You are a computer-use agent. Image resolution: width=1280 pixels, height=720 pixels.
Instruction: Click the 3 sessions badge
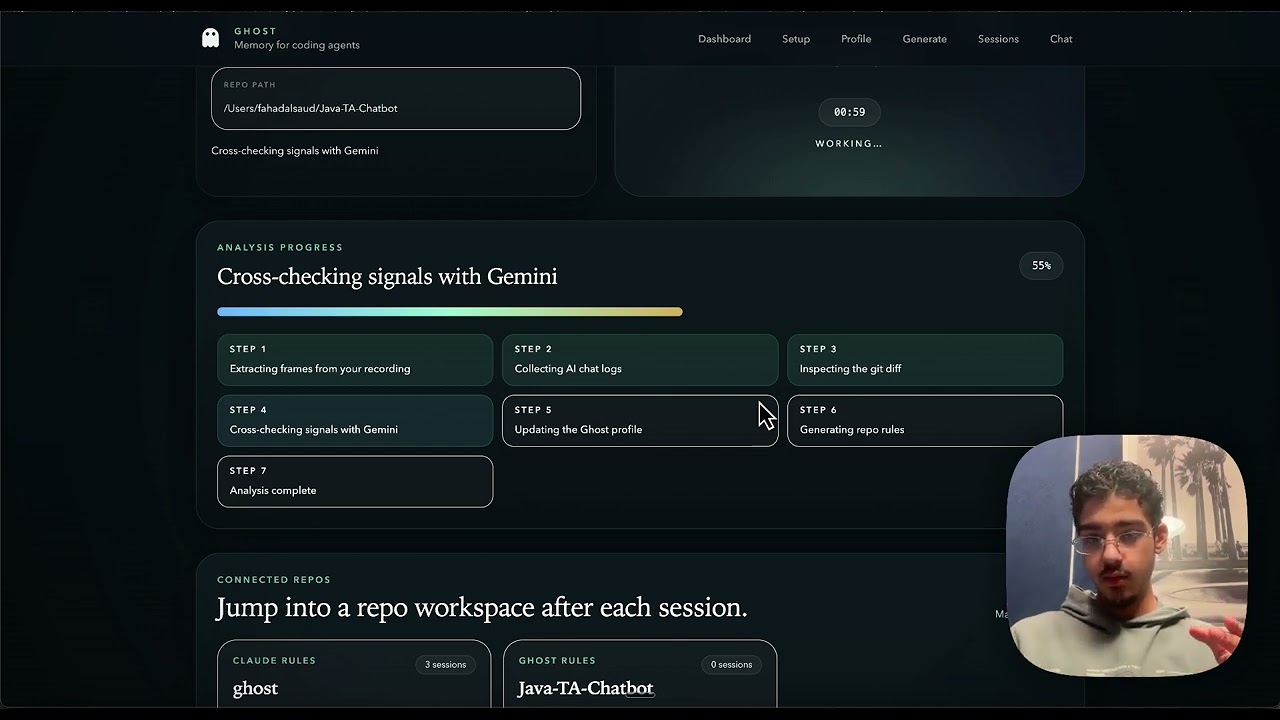click(x=446, y=665)
